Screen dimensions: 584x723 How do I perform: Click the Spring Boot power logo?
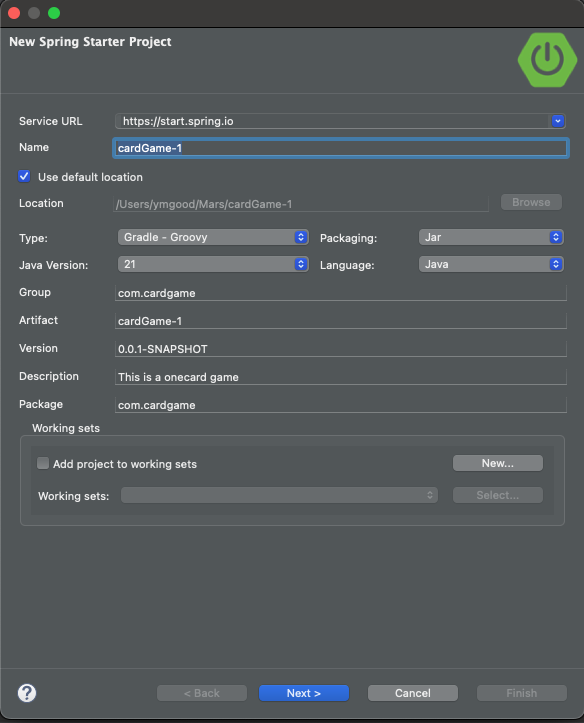click(547, 59)
